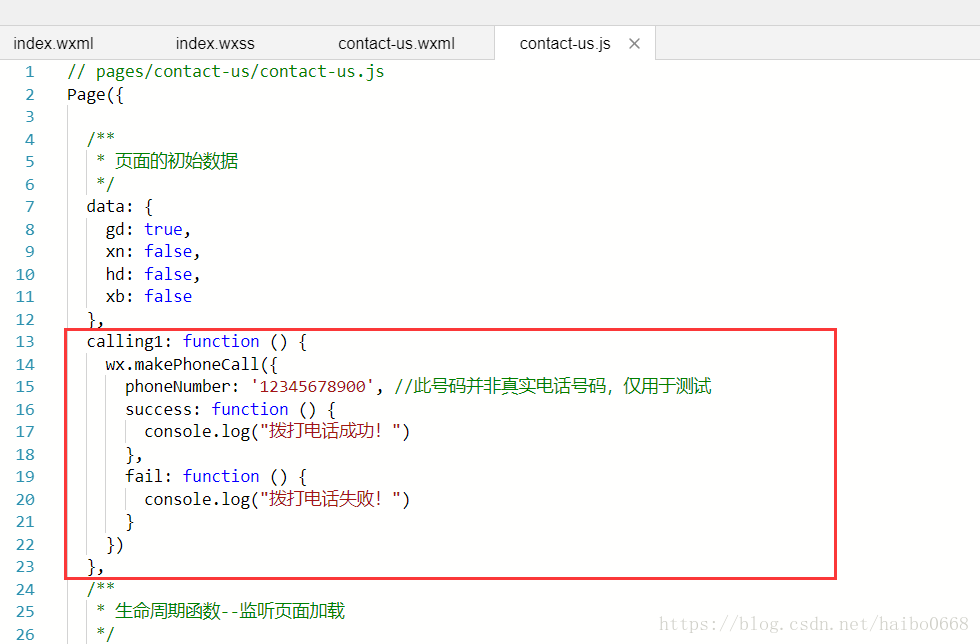The image size is (980, 644).
Task: Click line number 15 in gutter
Action: [25, 387]
